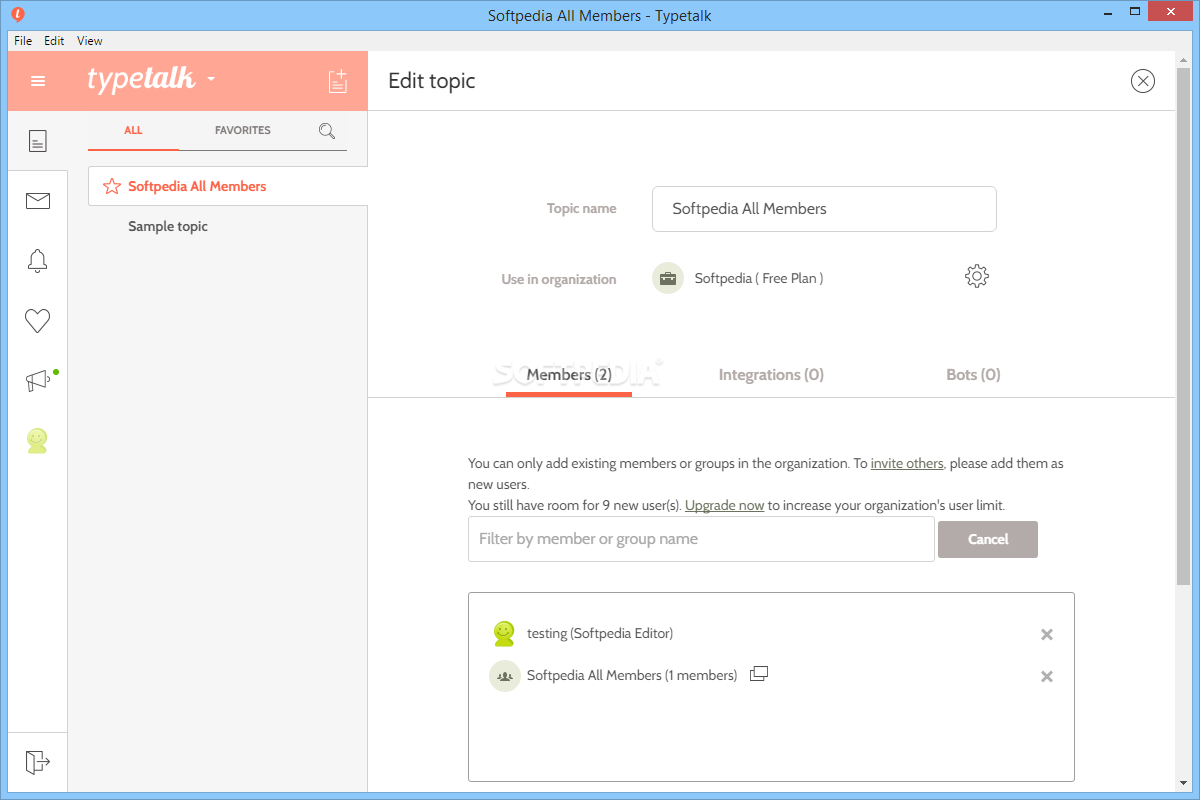Image resolution: width=1200 pixels, height=800 pixels.
Task: Click Softpedia All Members (1 members) text
Action: pos(632,675)
